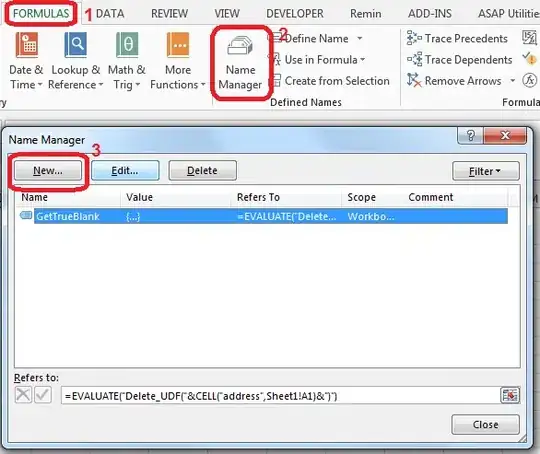
Task: Switch to the VIEW ribbon tab
Action: coord(227,13)
